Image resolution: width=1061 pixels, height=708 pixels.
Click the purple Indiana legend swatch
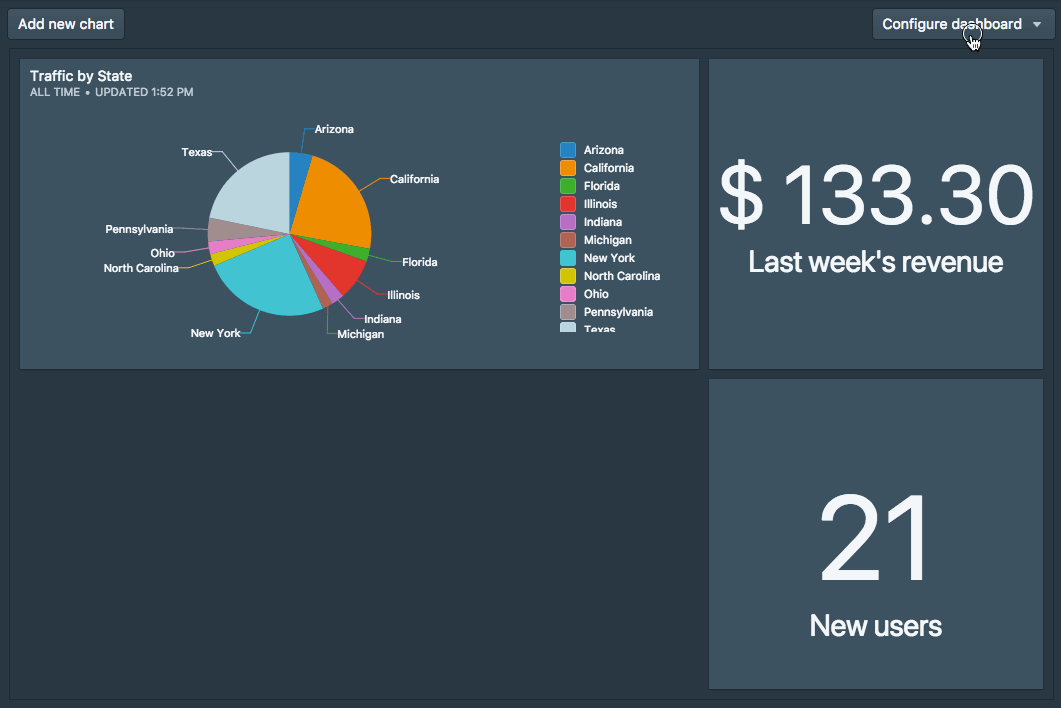(x=568, y=222)
